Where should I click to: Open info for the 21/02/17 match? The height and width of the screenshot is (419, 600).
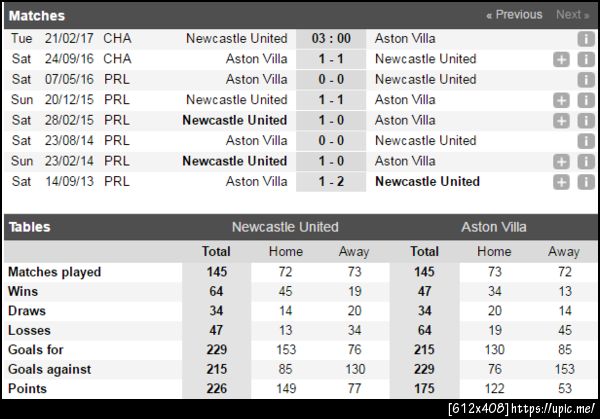(x=585, y=39)
